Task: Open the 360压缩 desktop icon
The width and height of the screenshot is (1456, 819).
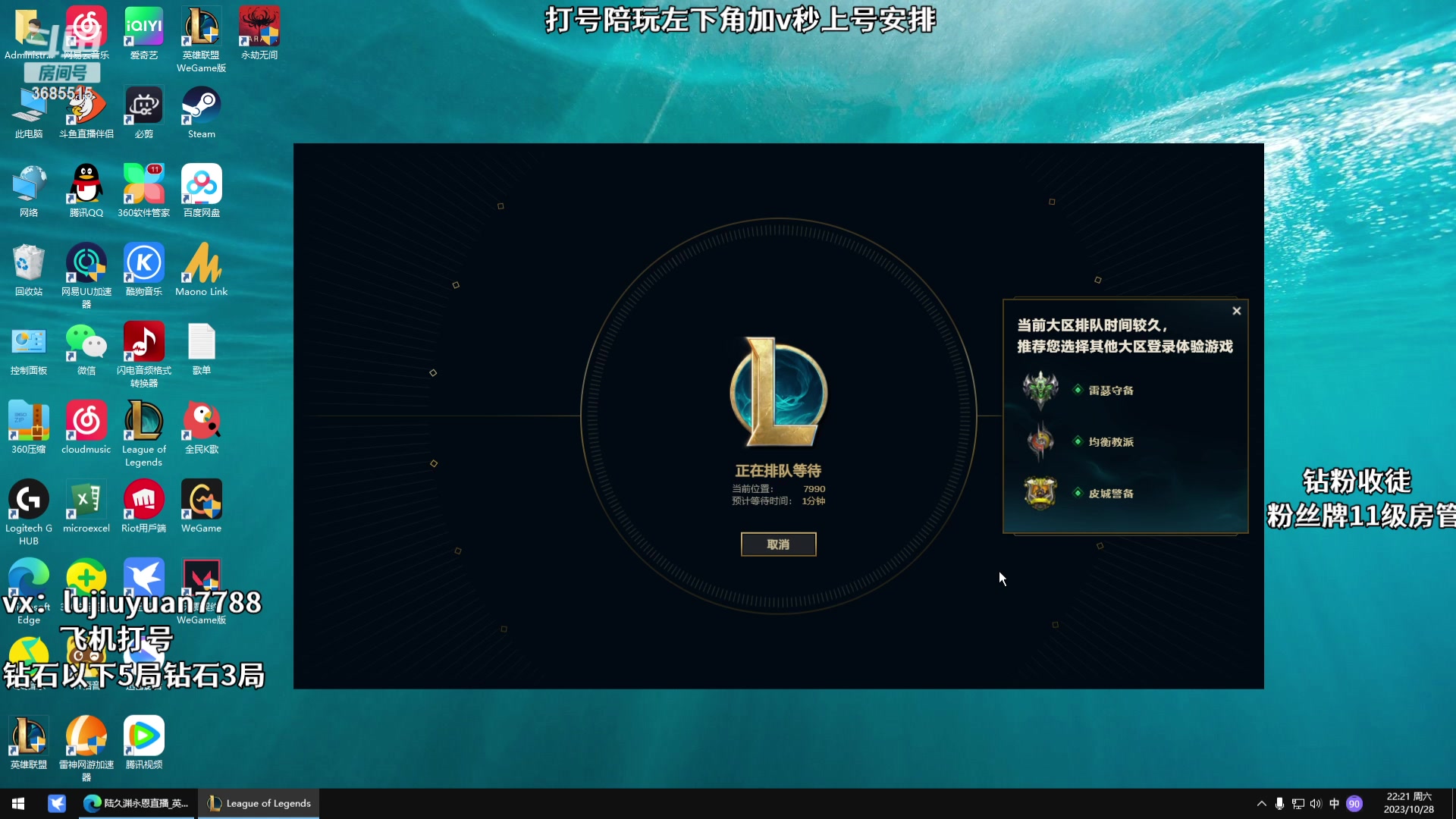Action: coord(29,428)
